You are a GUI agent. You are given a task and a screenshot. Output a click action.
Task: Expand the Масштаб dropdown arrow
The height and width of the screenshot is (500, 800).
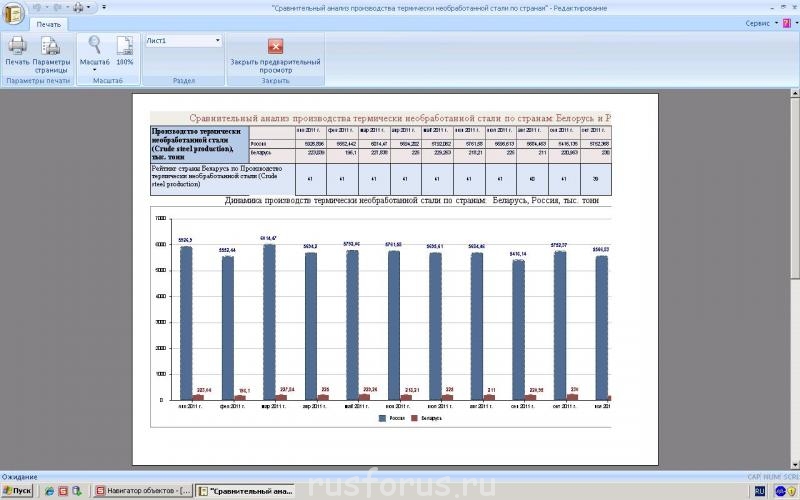click(95, 69)
